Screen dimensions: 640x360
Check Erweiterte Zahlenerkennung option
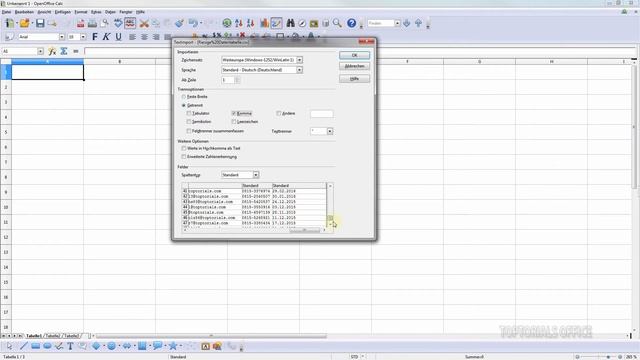click(184, 157)
